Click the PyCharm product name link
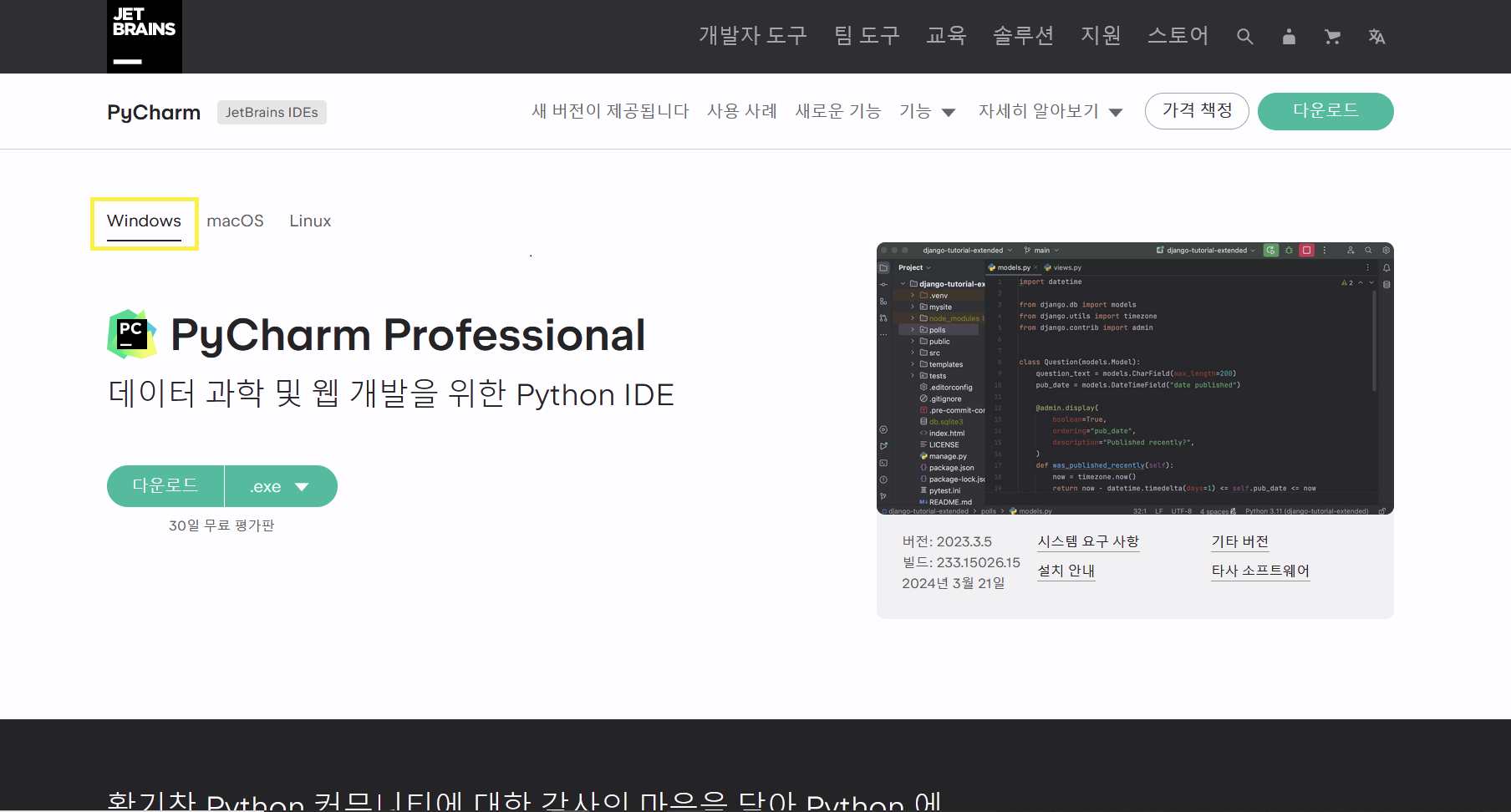 154,112
